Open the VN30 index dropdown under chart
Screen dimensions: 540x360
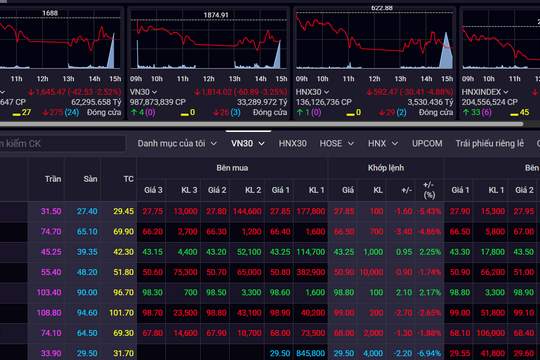pyautogui.click(x=143, y=92)
